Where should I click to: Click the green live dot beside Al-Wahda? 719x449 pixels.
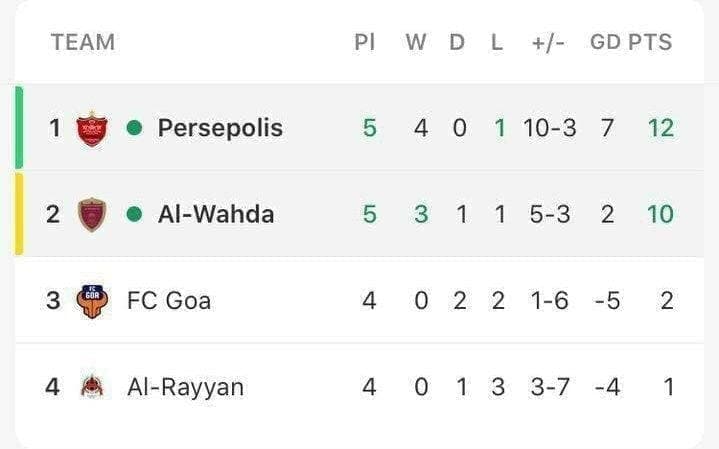point(134,214)
